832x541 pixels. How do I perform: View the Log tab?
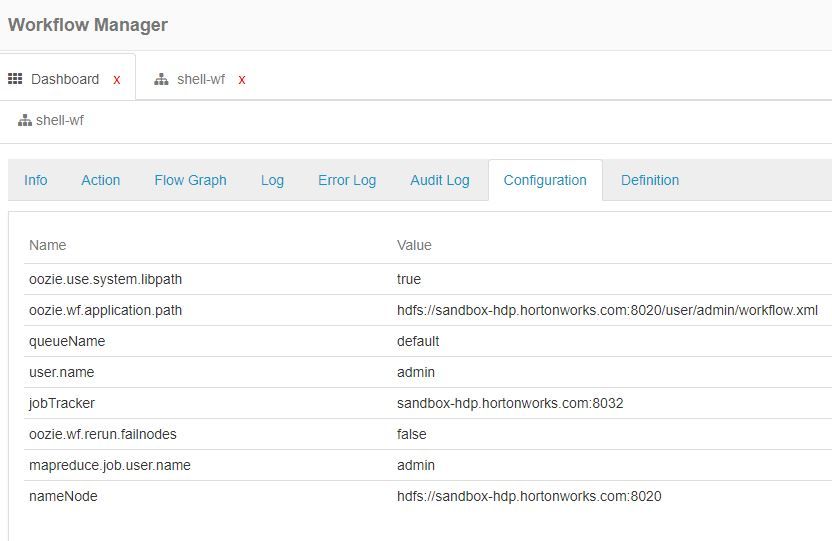tap(272, 180)
